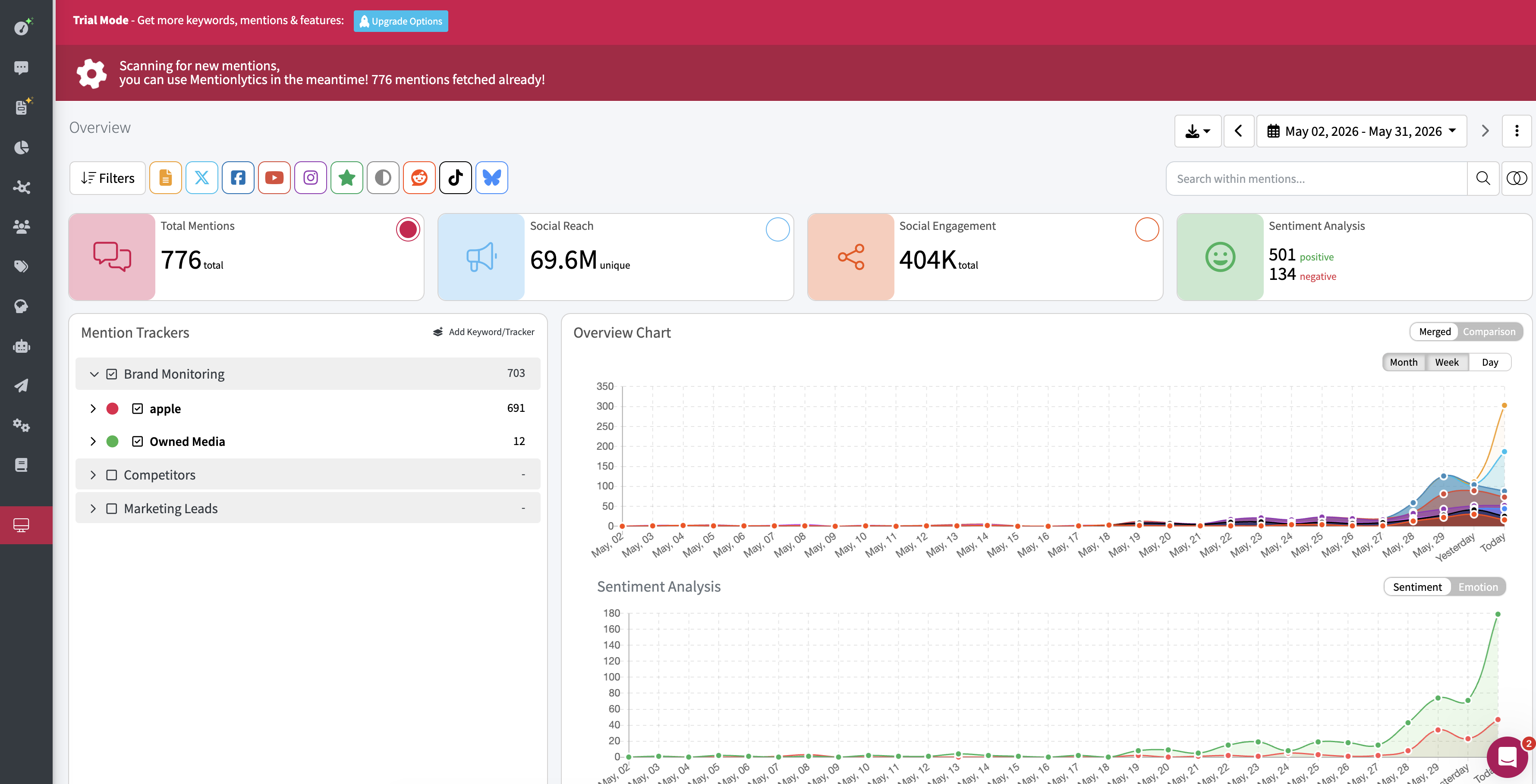Click the red apple tracker color dot
The width and height of the screenshot is (1536, 784).
click(x=112, y=408)
